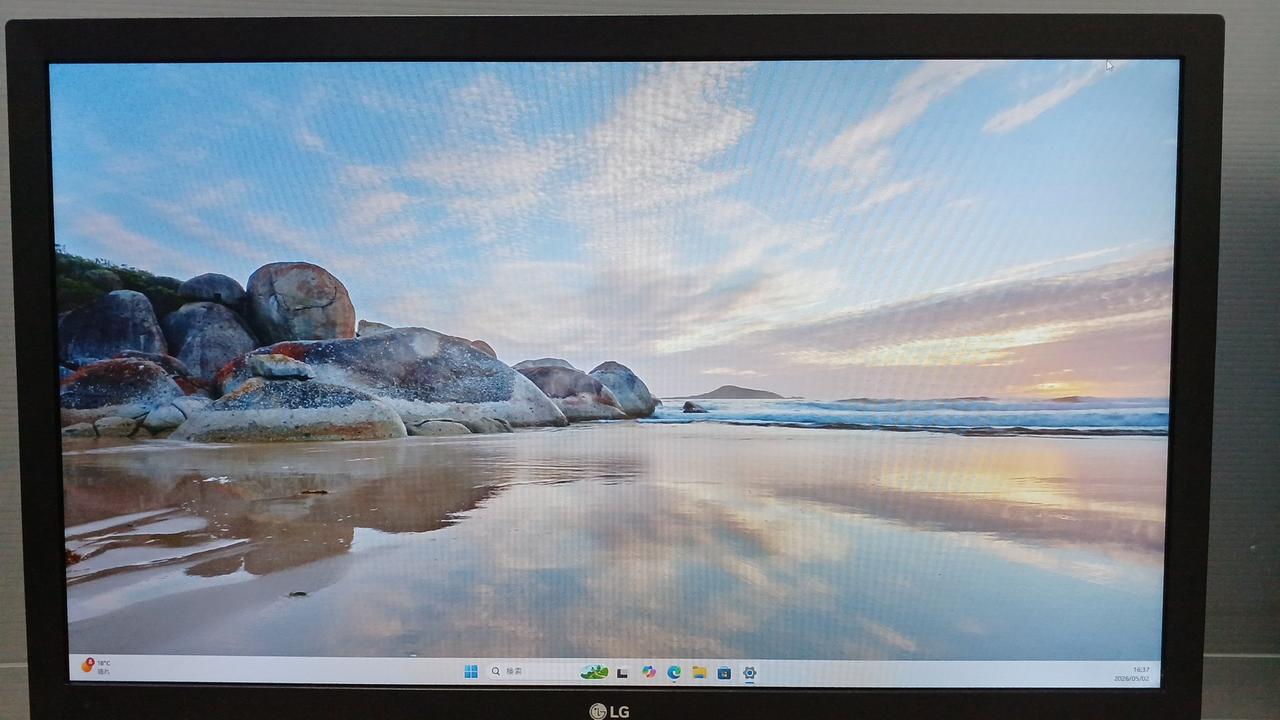Click an empty area of the taskbar
Viewport: 1280px width, 720px height.
300,670
